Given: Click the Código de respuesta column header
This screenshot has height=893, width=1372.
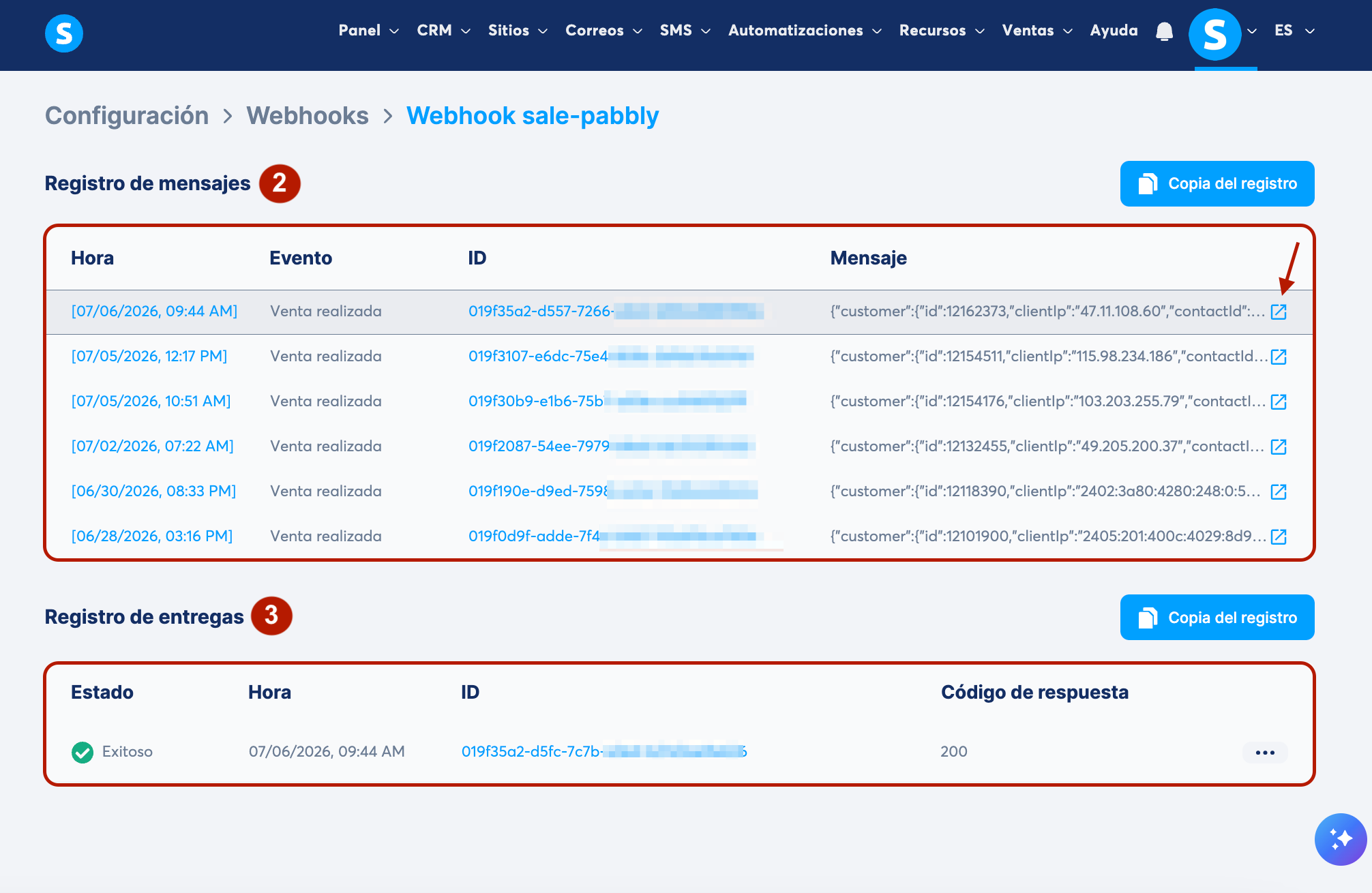Looking at the screenshot, I should (1034, 693).
